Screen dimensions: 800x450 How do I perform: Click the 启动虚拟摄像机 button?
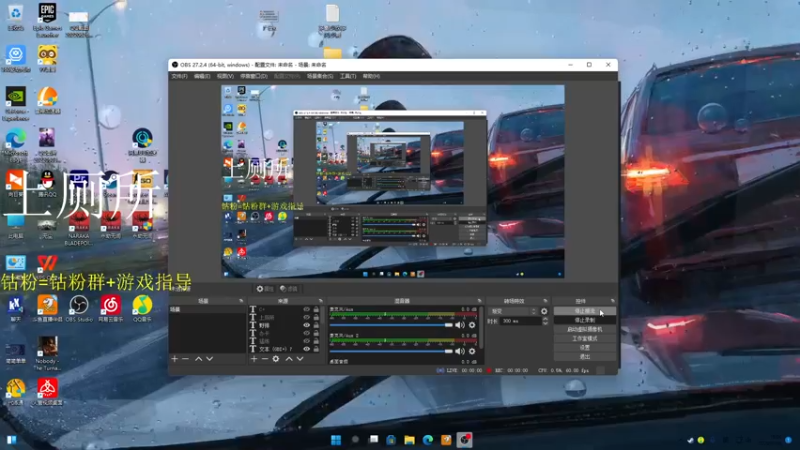[585, 329]
